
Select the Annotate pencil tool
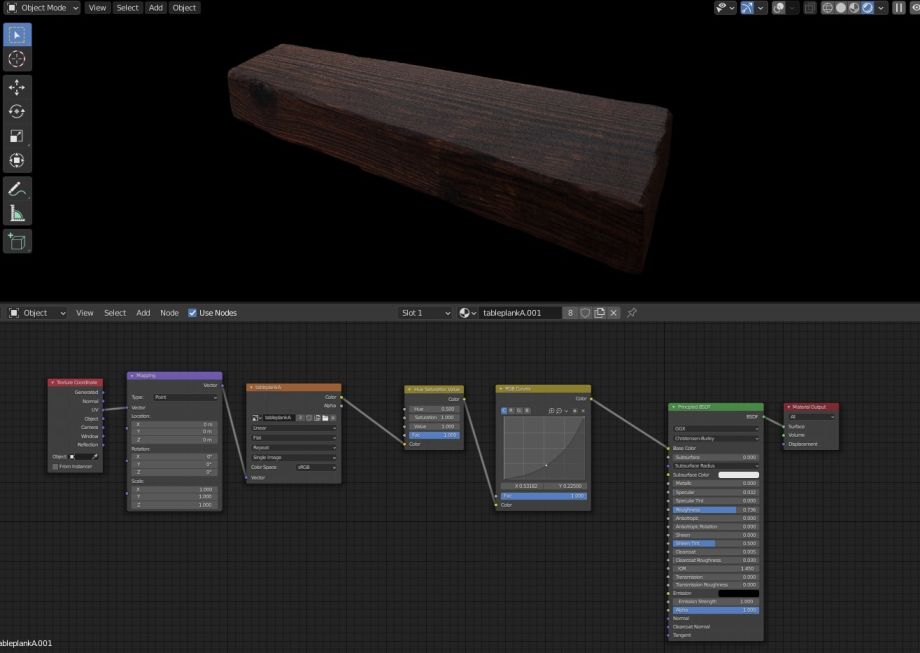[17, 189]
